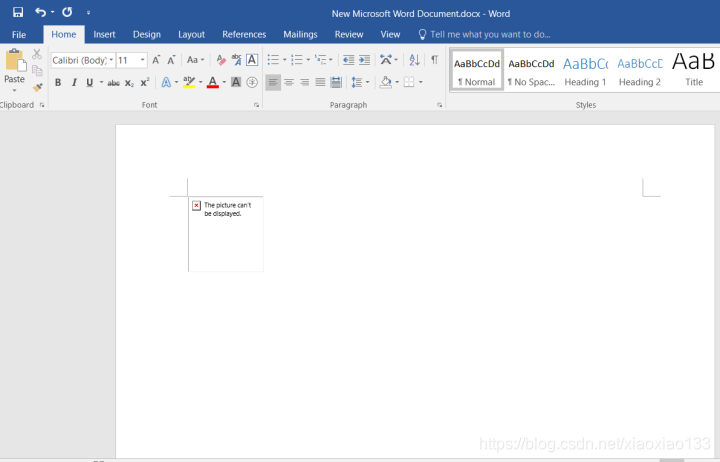Align text right
Image resolution: width=720 pixels, height=462 pixels.
304,83
